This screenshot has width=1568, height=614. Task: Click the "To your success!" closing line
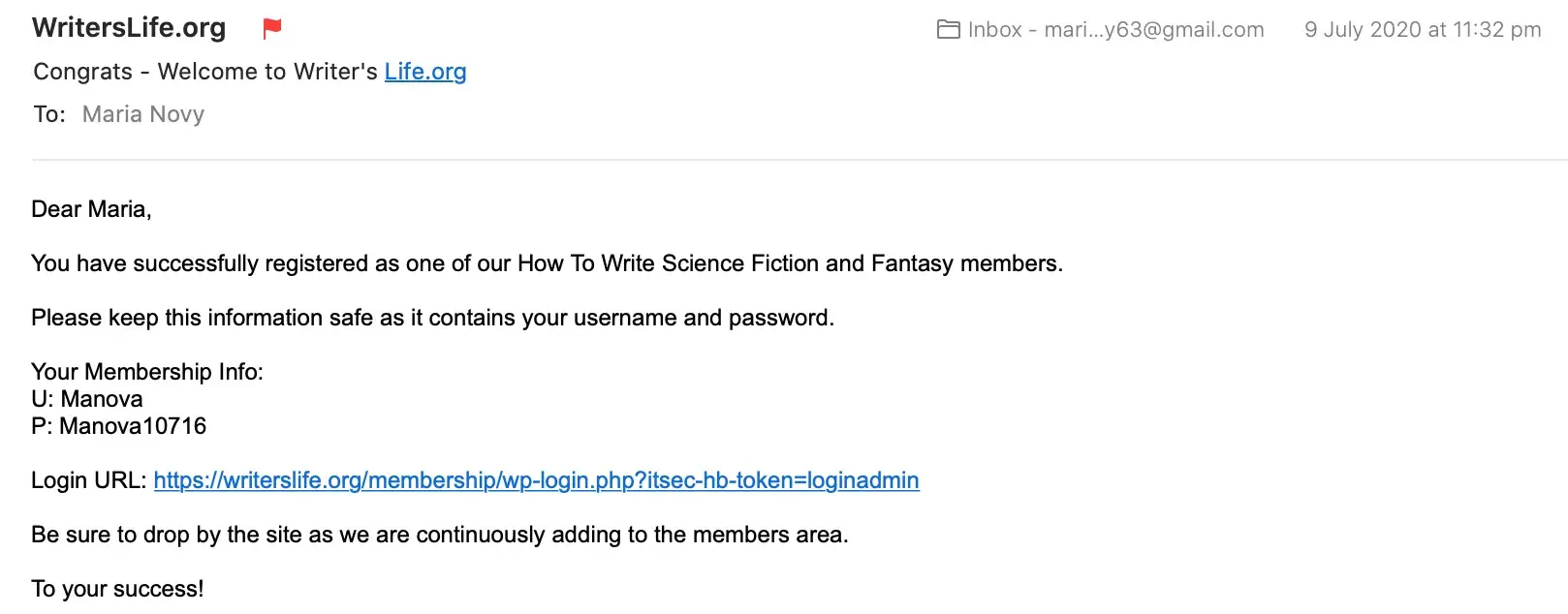coord(117,589)
